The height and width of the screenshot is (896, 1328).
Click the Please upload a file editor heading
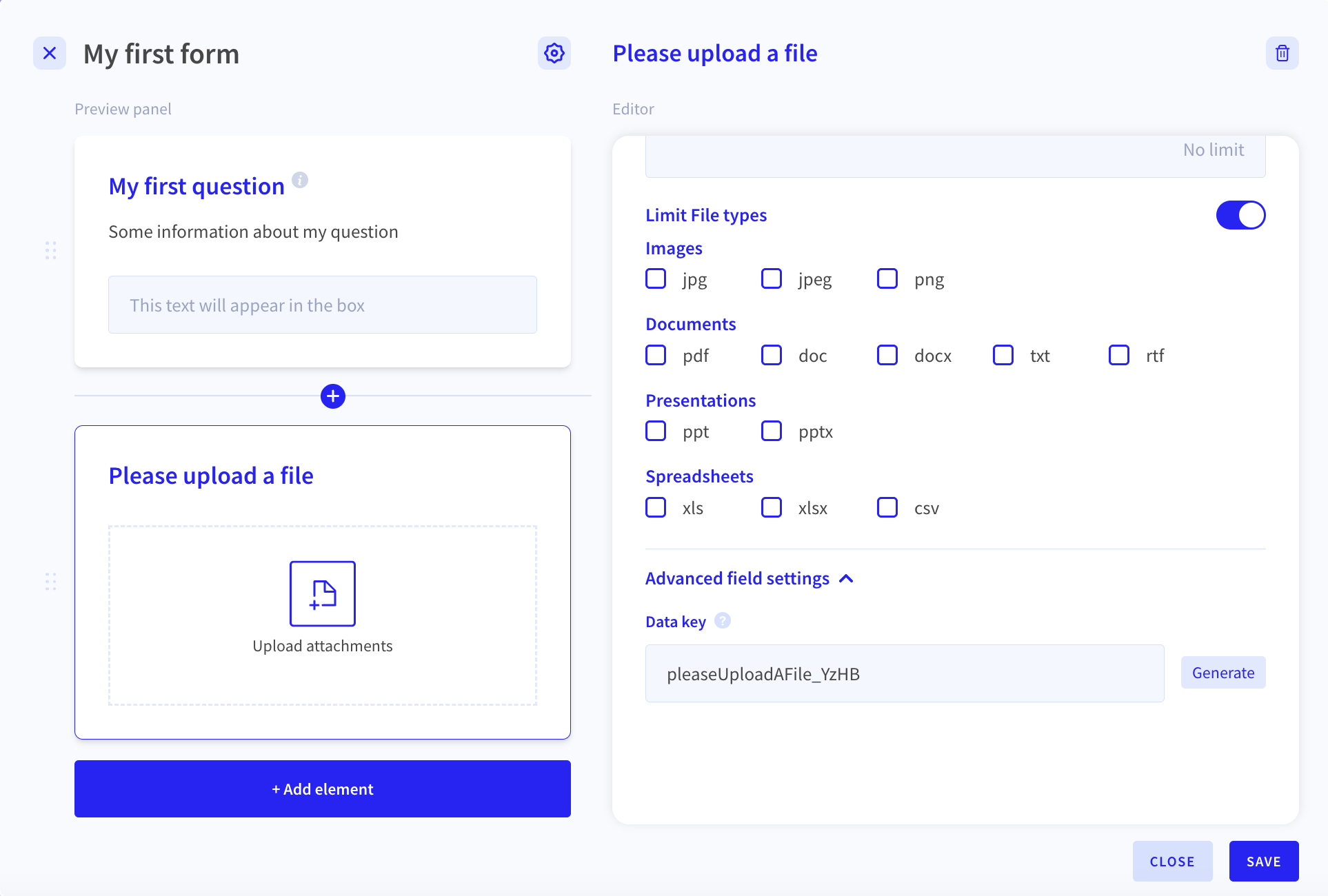(715, 53)
